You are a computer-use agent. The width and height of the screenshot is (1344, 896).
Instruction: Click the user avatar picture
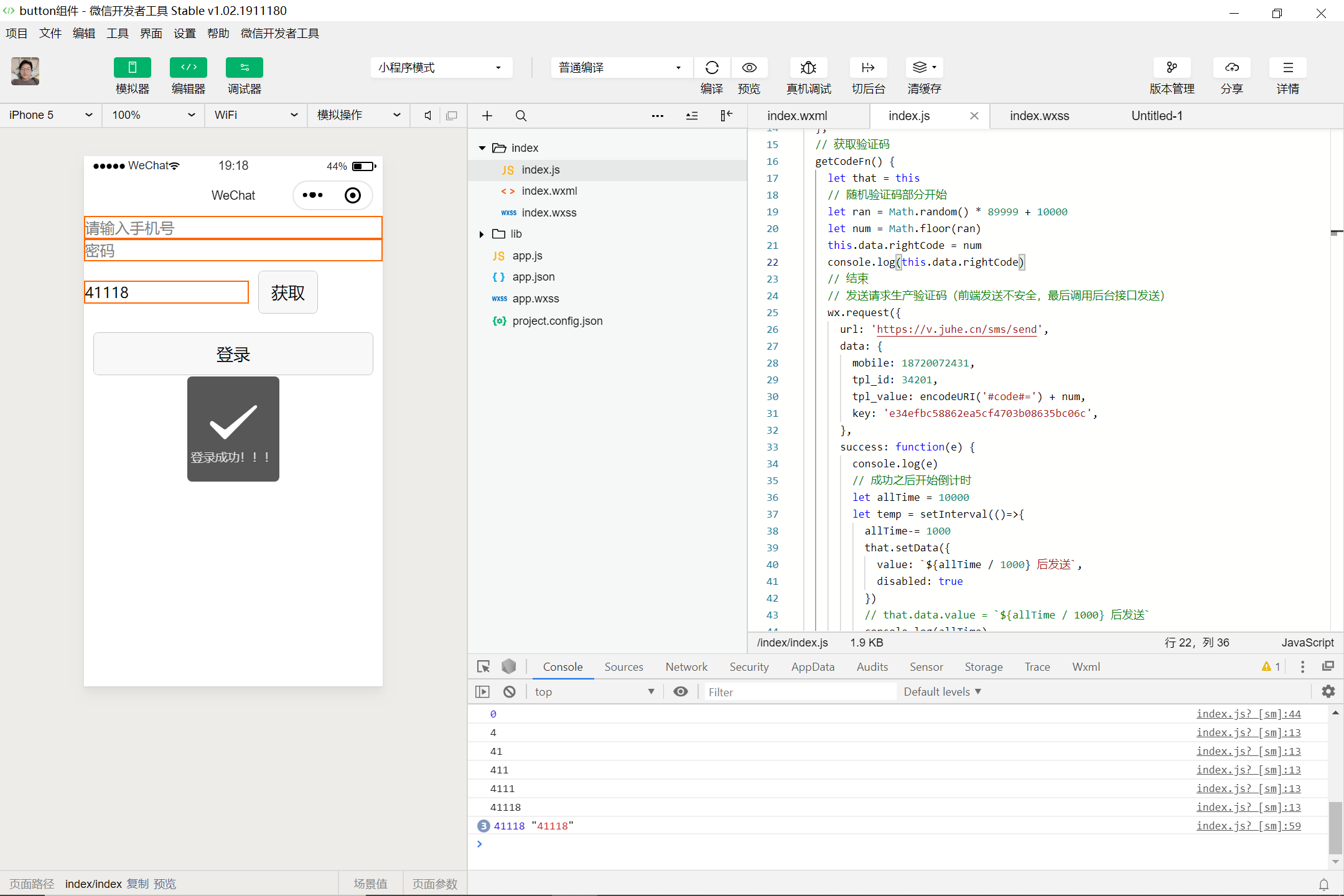pyautogui.click(x=25, y=71)
